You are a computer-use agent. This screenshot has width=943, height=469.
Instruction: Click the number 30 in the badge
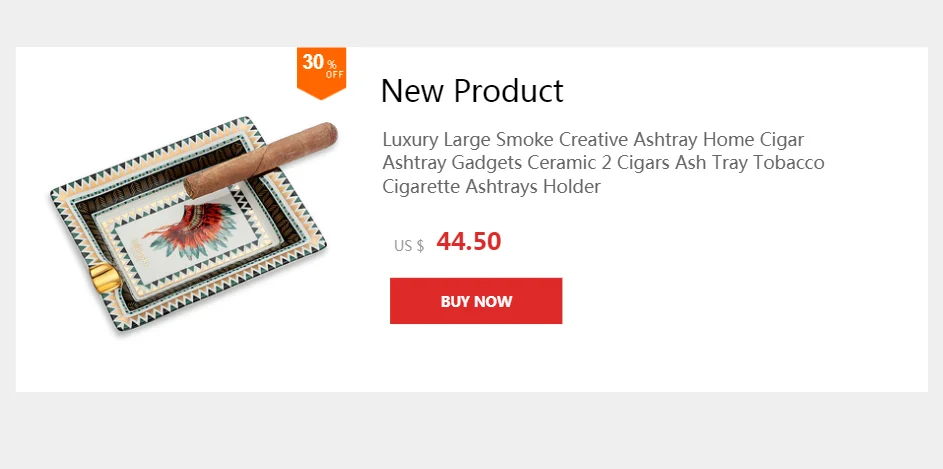313,61
